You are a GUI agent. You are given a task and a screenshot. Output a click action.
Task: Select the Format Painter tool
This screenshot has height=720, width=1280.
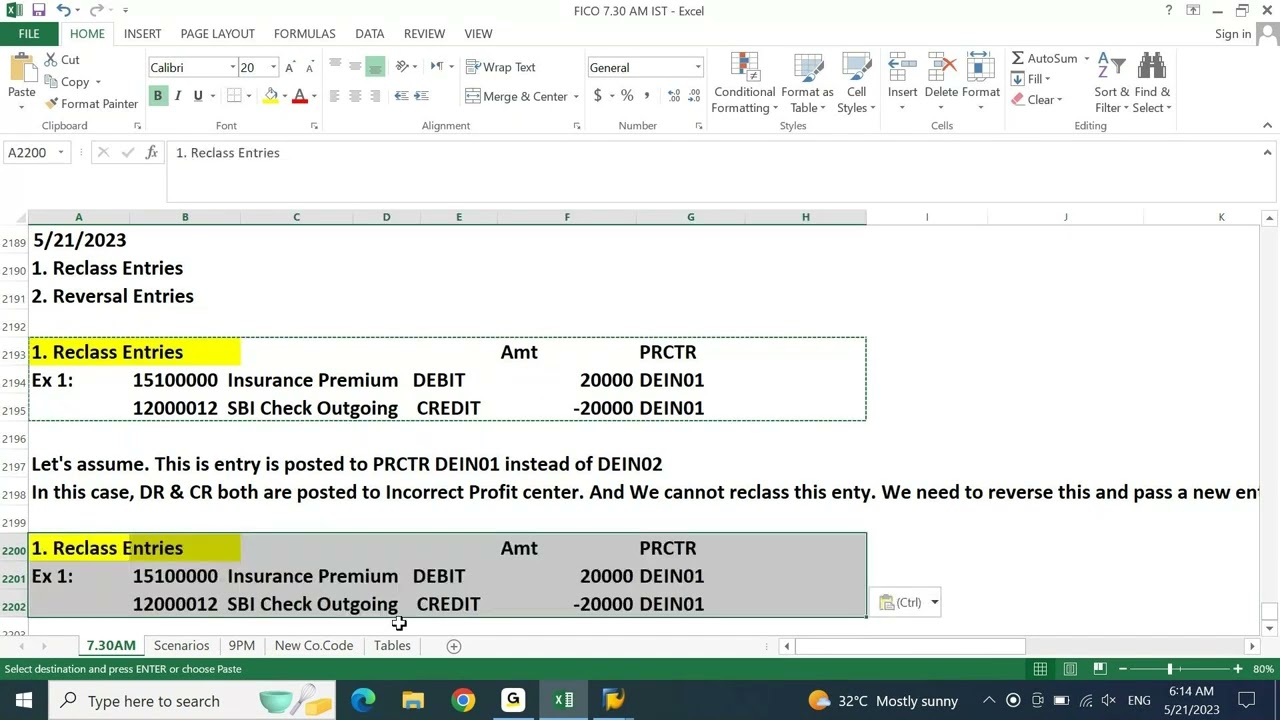(91, 104)
